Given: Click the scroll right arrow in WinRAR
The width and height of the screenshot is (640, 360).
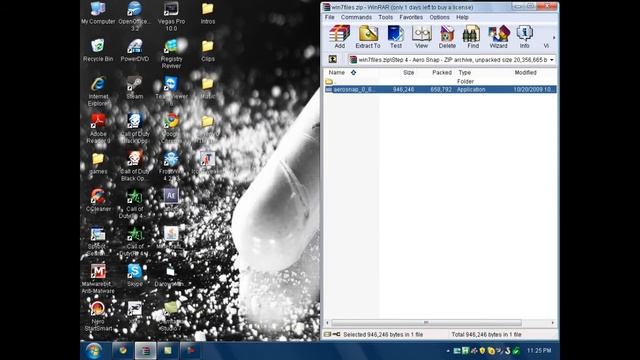Looking at the screenshot, I should pyautogui.click(x=553, y=322).
